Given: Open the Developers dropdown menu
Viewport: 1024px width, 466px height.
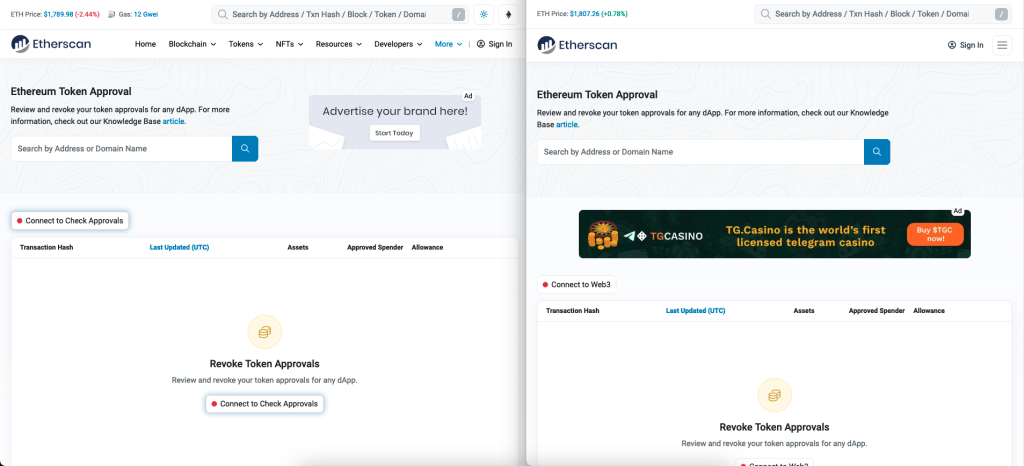Looking at the screenshot, I should 398,44.
